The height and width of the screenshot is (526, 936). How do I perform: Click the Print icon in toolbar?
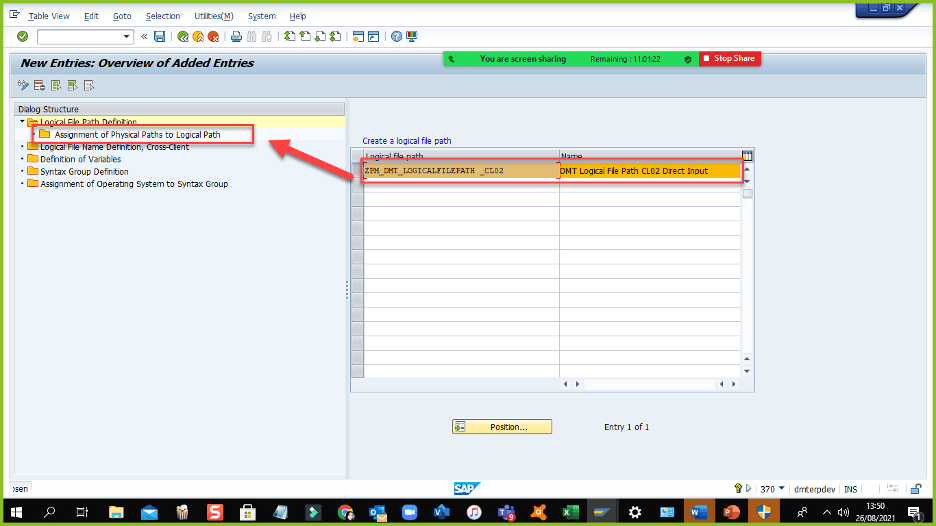tap(236, 37)
